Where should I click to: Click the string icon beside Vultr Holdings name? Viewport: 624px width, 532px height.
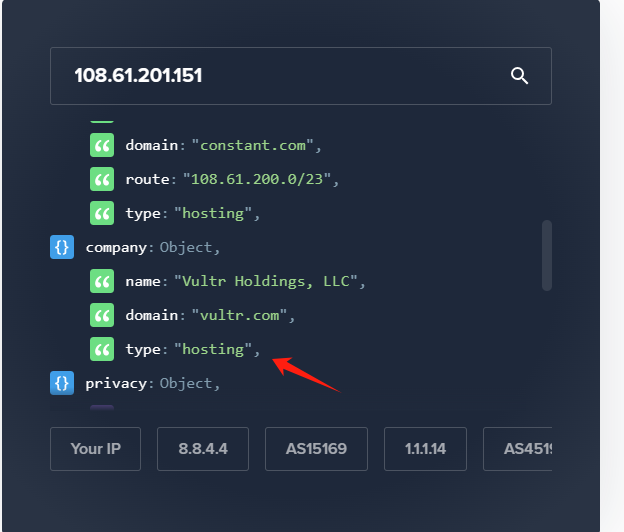pyautogui.click(x=102, y=282)
